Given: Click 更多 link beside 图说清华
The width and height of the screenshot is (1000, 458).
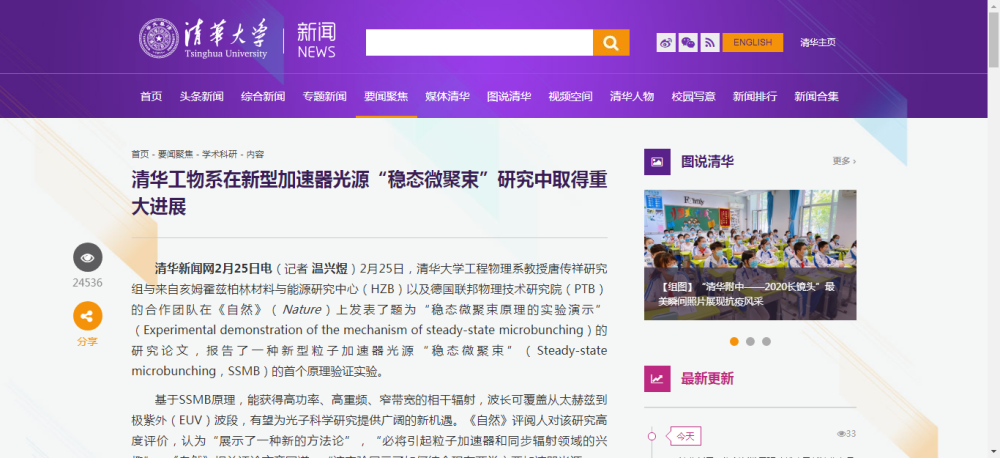Looking at the screenshot, I should (844, 161).
